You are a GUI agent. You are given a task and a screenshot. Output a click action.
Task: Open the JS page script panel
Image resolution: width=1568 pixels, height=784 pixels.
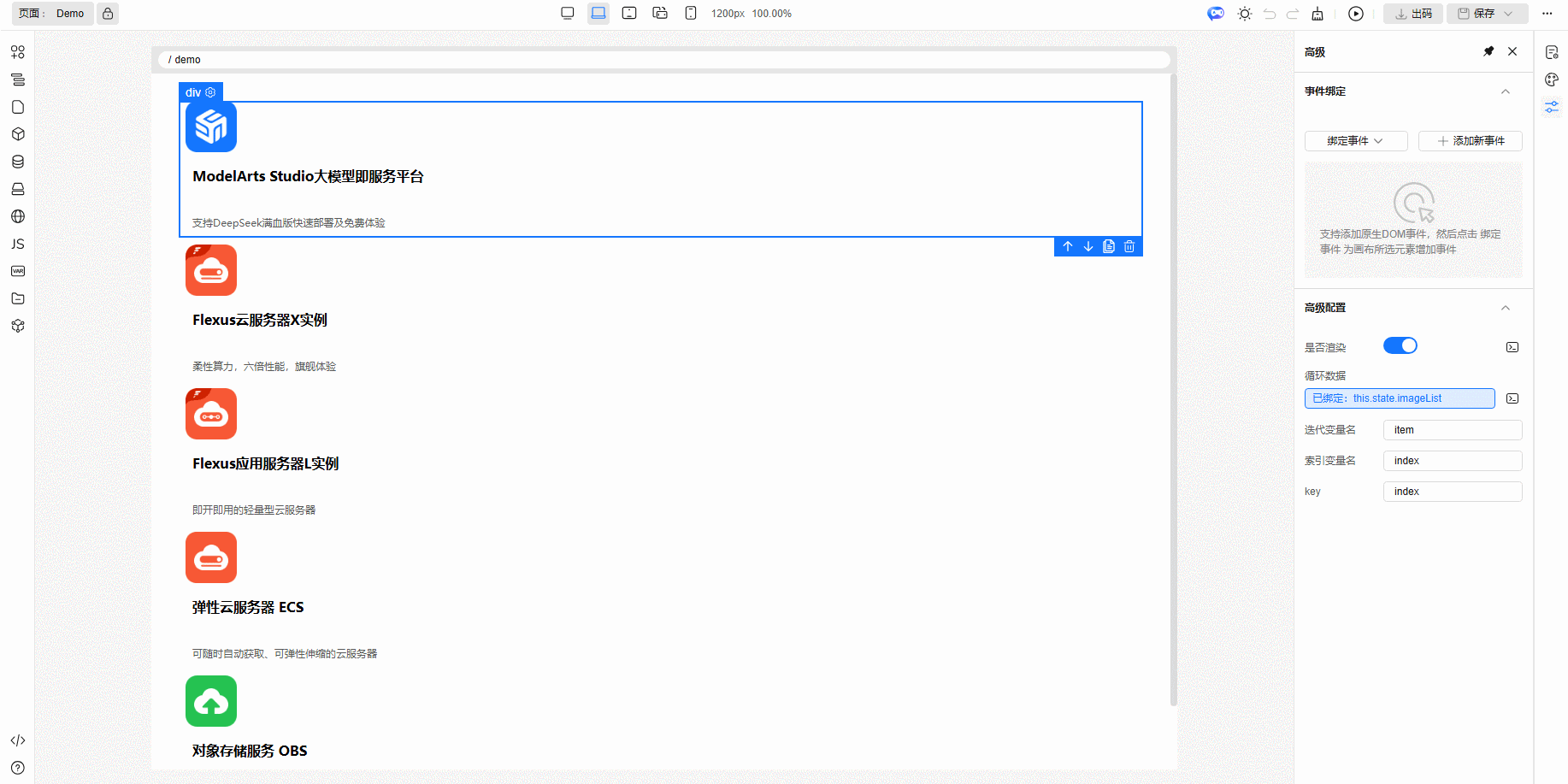tap(18, 244)
